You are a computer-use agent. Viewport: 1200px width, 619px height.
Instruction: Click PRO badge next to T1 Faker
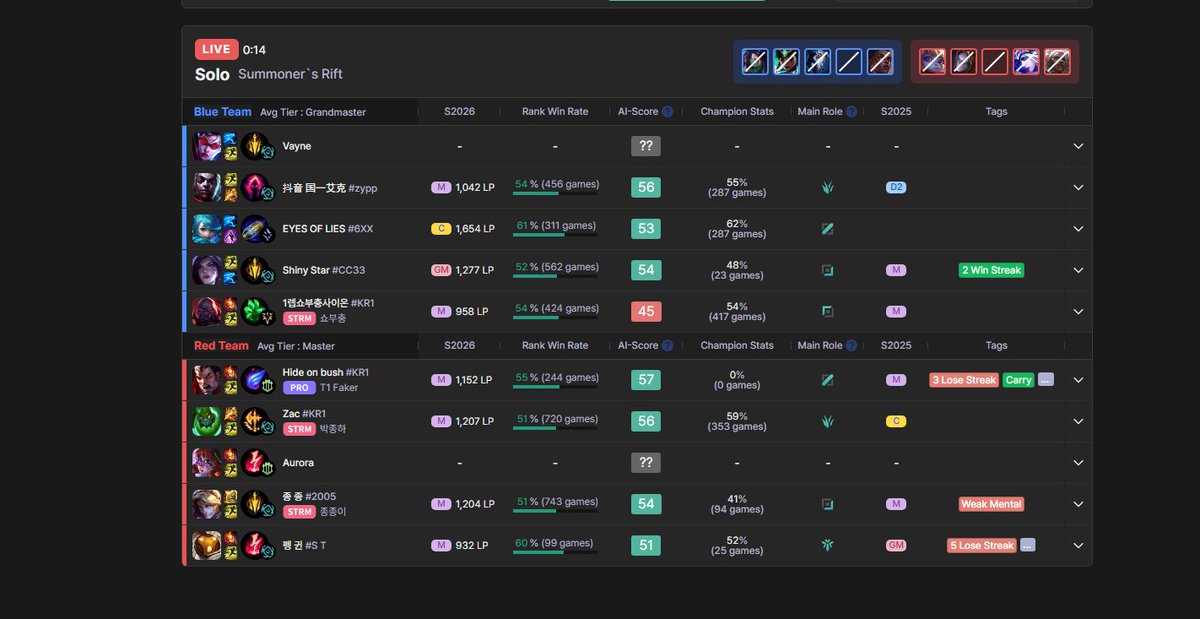pyautogui.click(x=299, y=387)
